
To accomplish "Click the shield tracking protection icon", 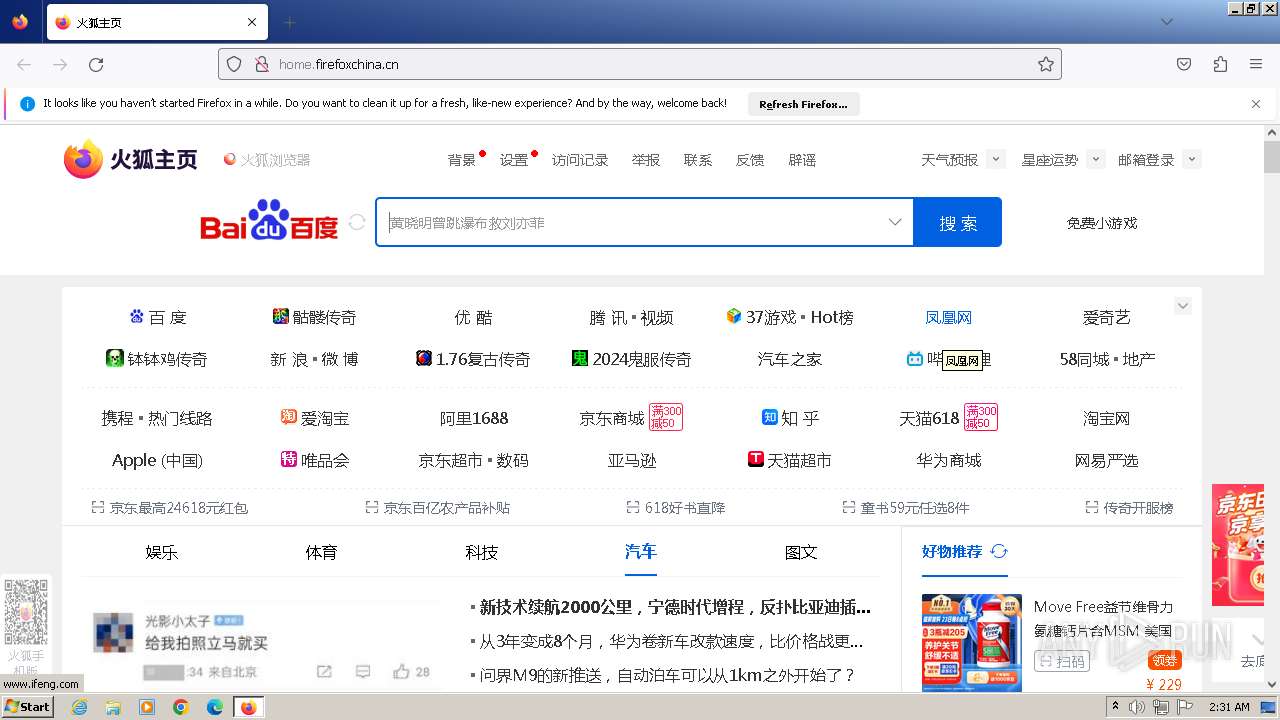I will (234, 64).
